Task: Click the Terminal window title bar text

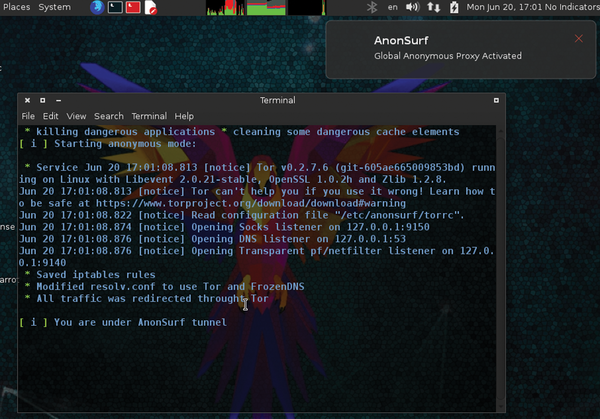Action: 277,100
